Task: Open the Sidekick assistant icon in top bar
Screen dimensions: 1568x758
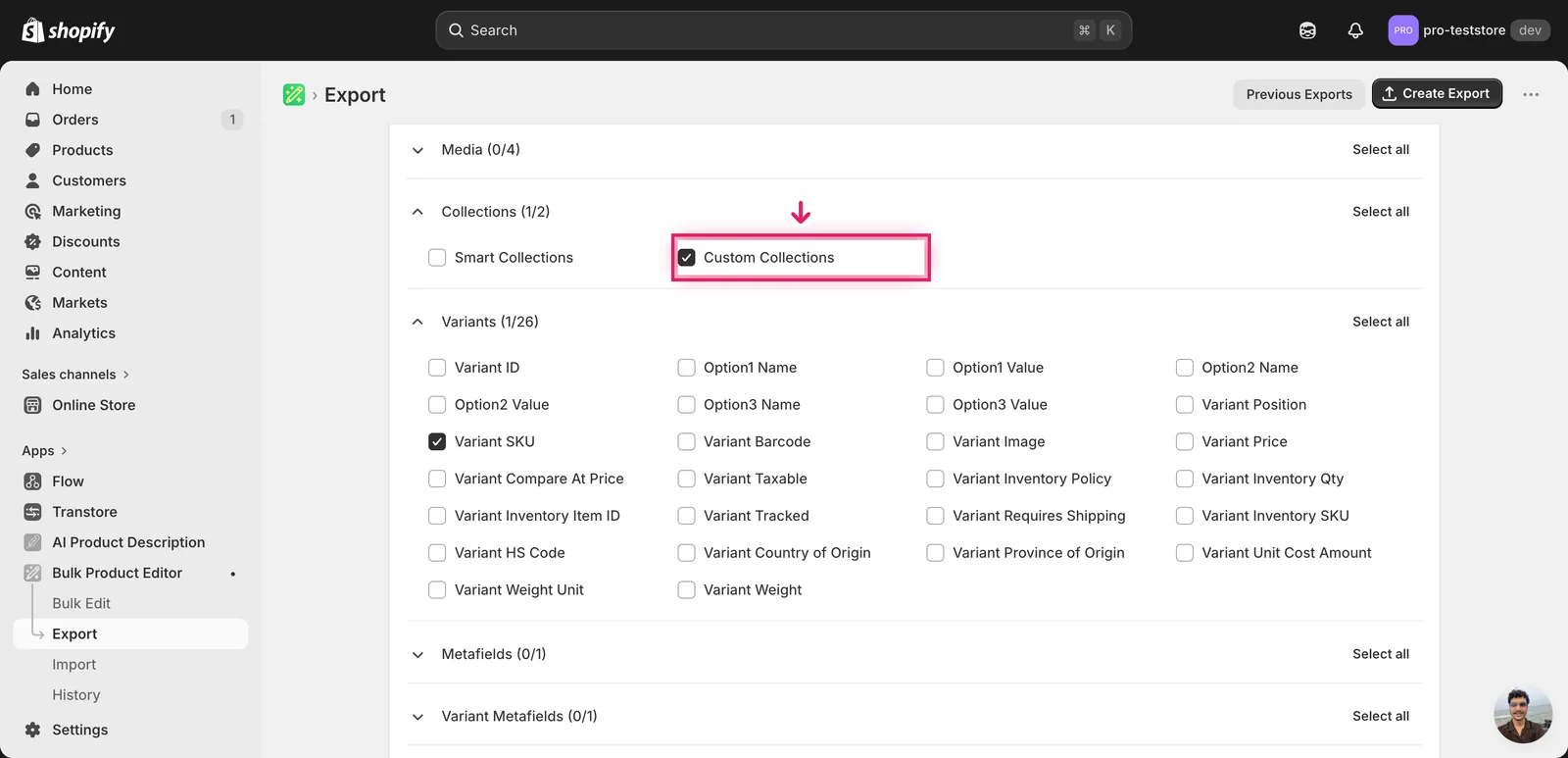Action: [x=1307, y=30]
